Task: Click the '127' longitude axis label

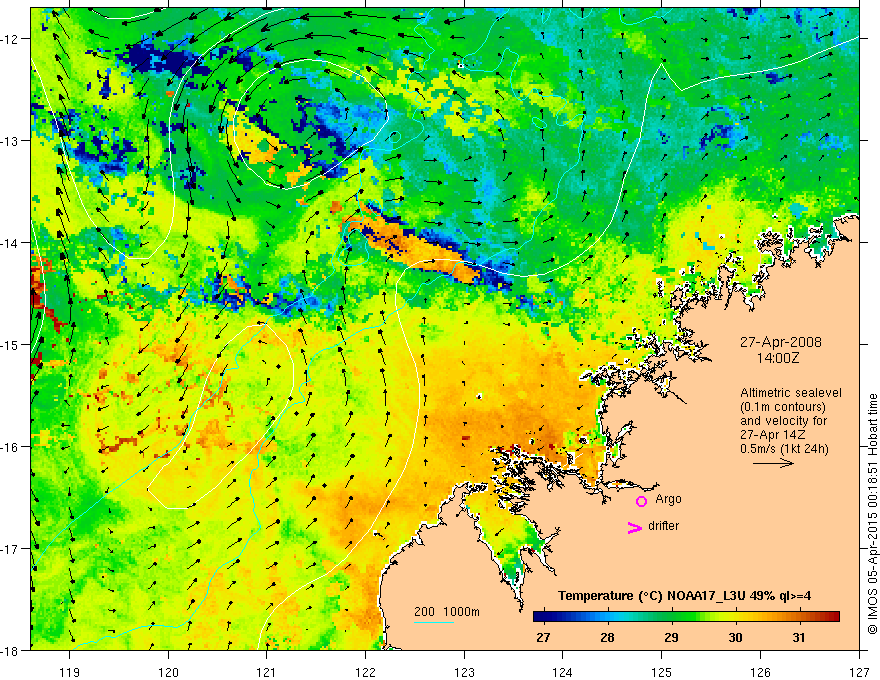Action: (x=859, y=672)
